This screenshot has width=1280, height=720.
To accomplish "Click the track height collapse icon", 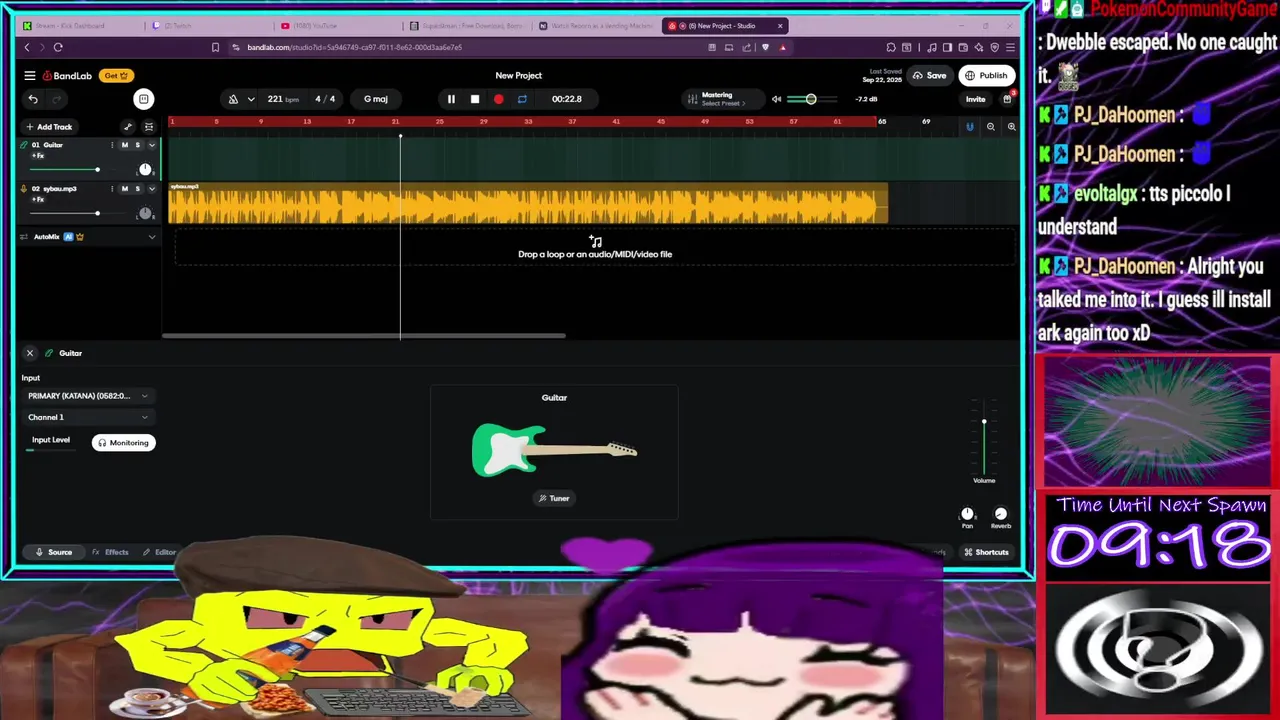I will click(x=149, y=127).
